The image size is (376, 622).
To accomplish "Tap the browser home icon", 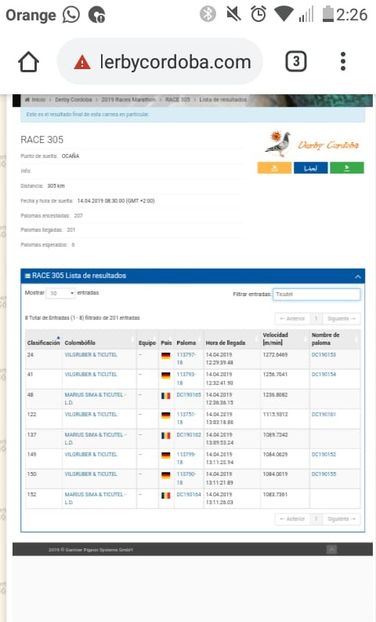I will pyautogui.click(x=29, y=62).
